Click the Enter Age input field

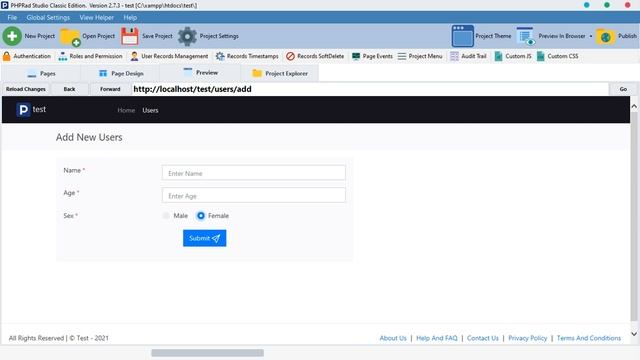[253, 196]
